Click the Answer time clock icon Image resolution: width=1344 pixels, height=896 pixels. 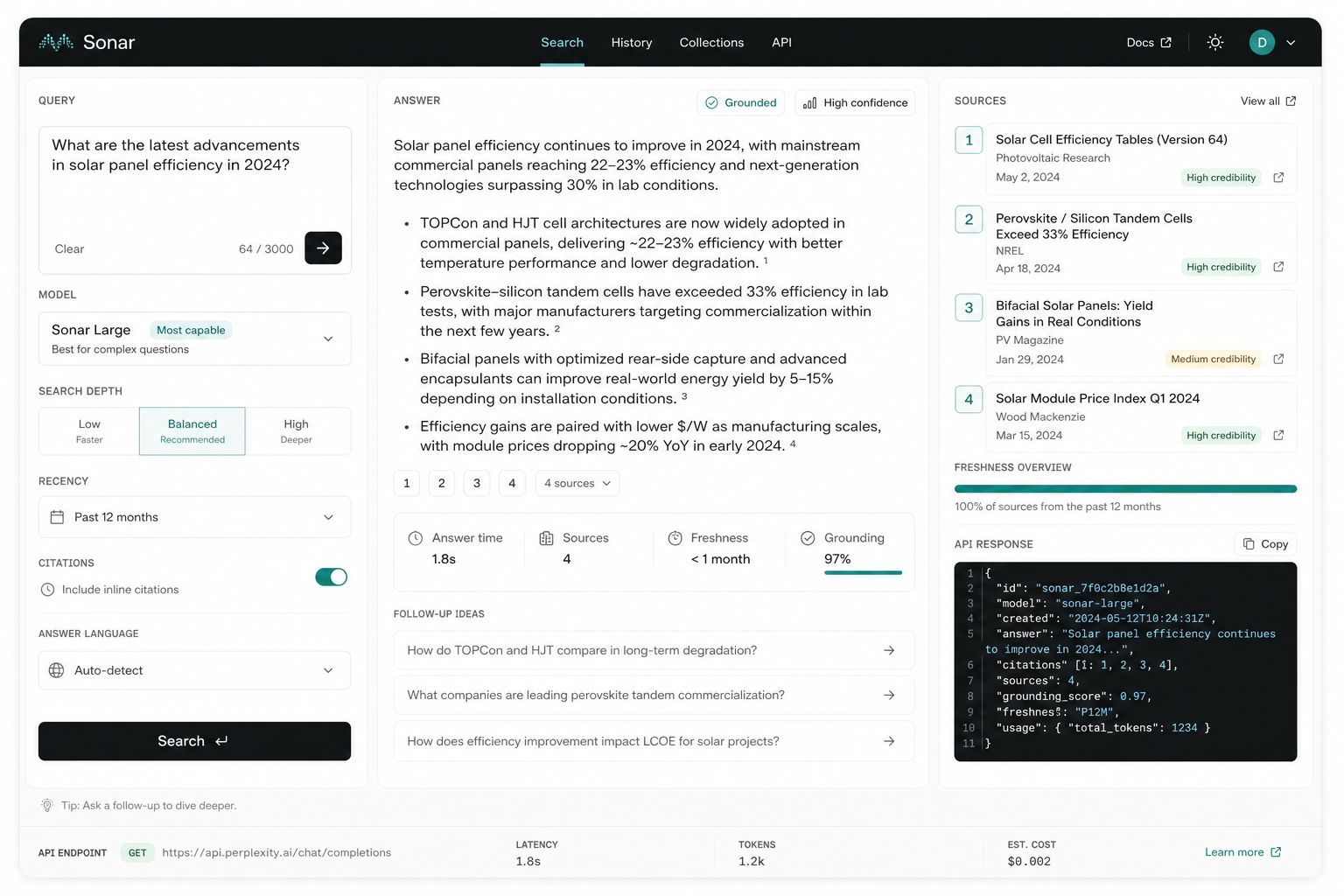click(416, 538)
